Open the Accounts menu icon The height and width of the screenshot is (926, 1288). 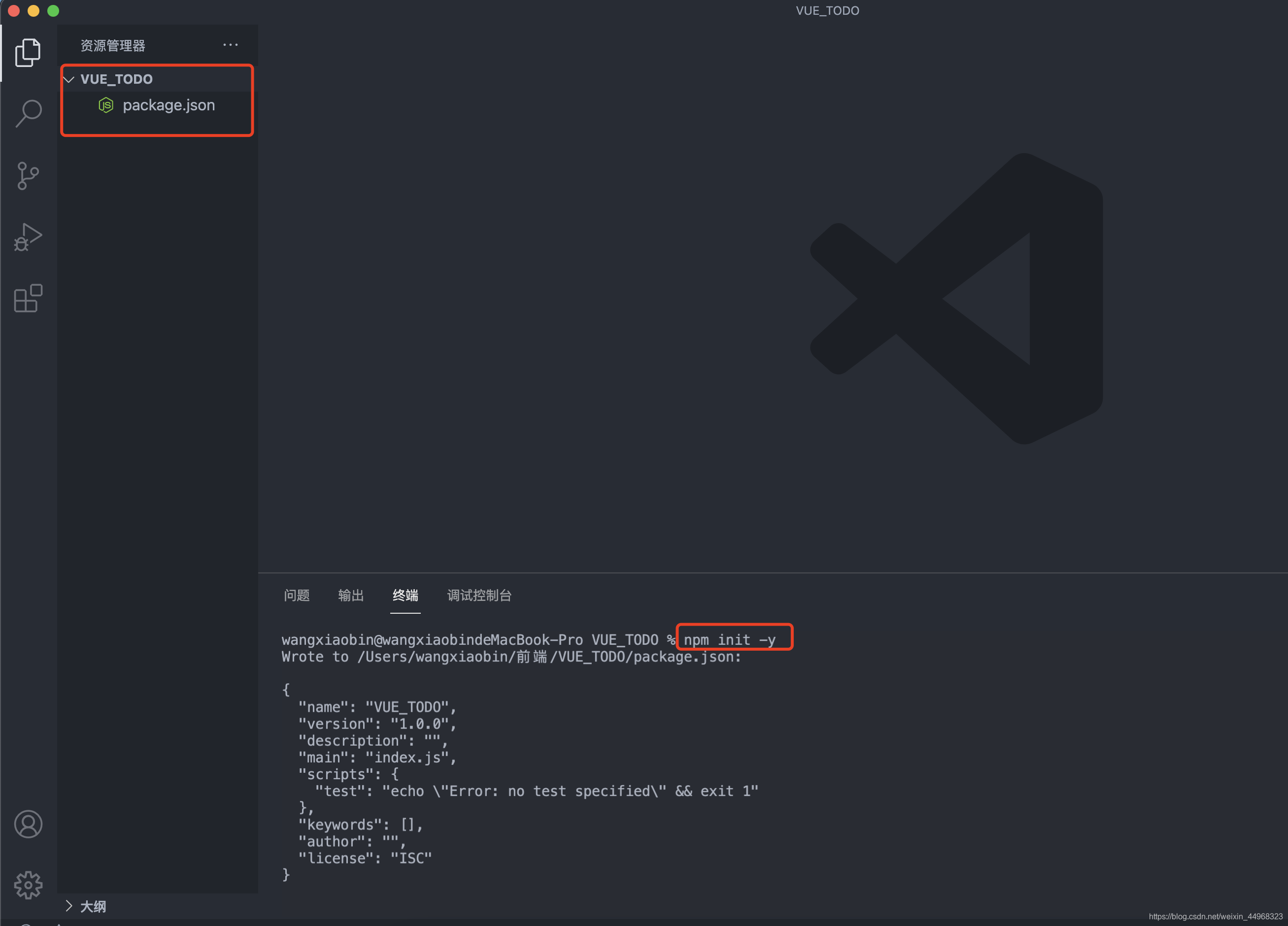click(28, 824)
